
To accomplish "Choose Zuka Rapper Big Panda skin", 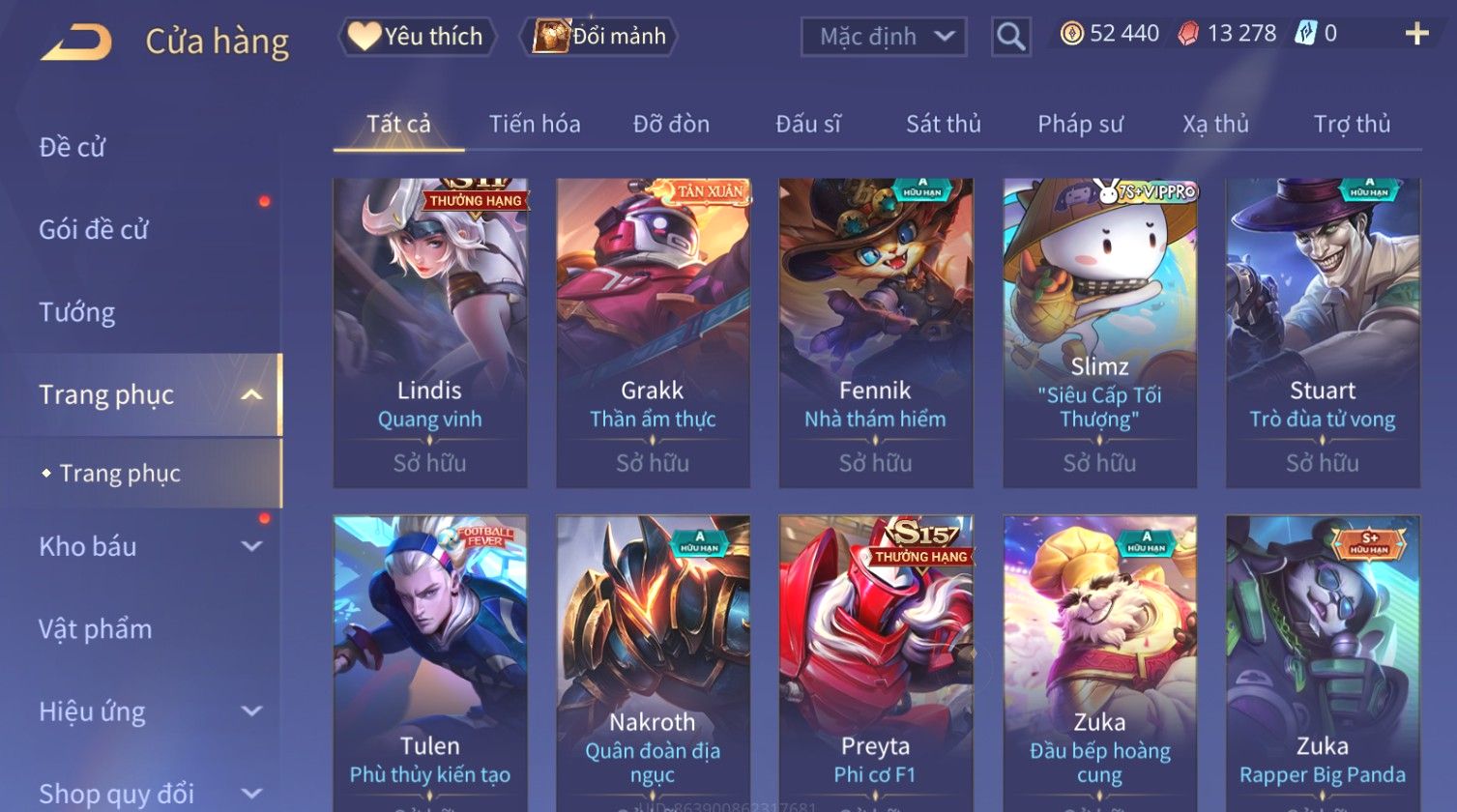I will (1323, 663).
